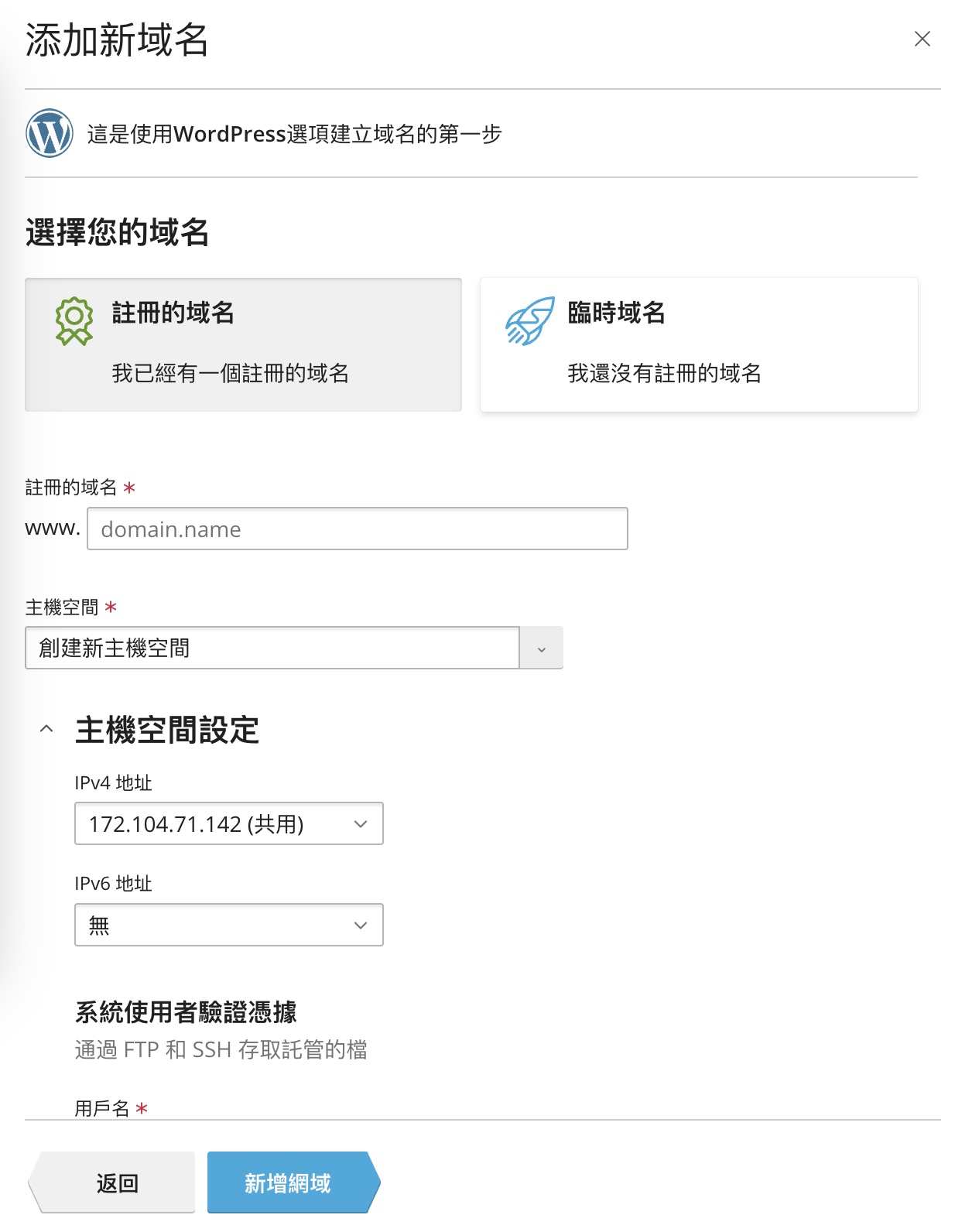Choose the 臨時域名 option card

(x=698, y=344)
